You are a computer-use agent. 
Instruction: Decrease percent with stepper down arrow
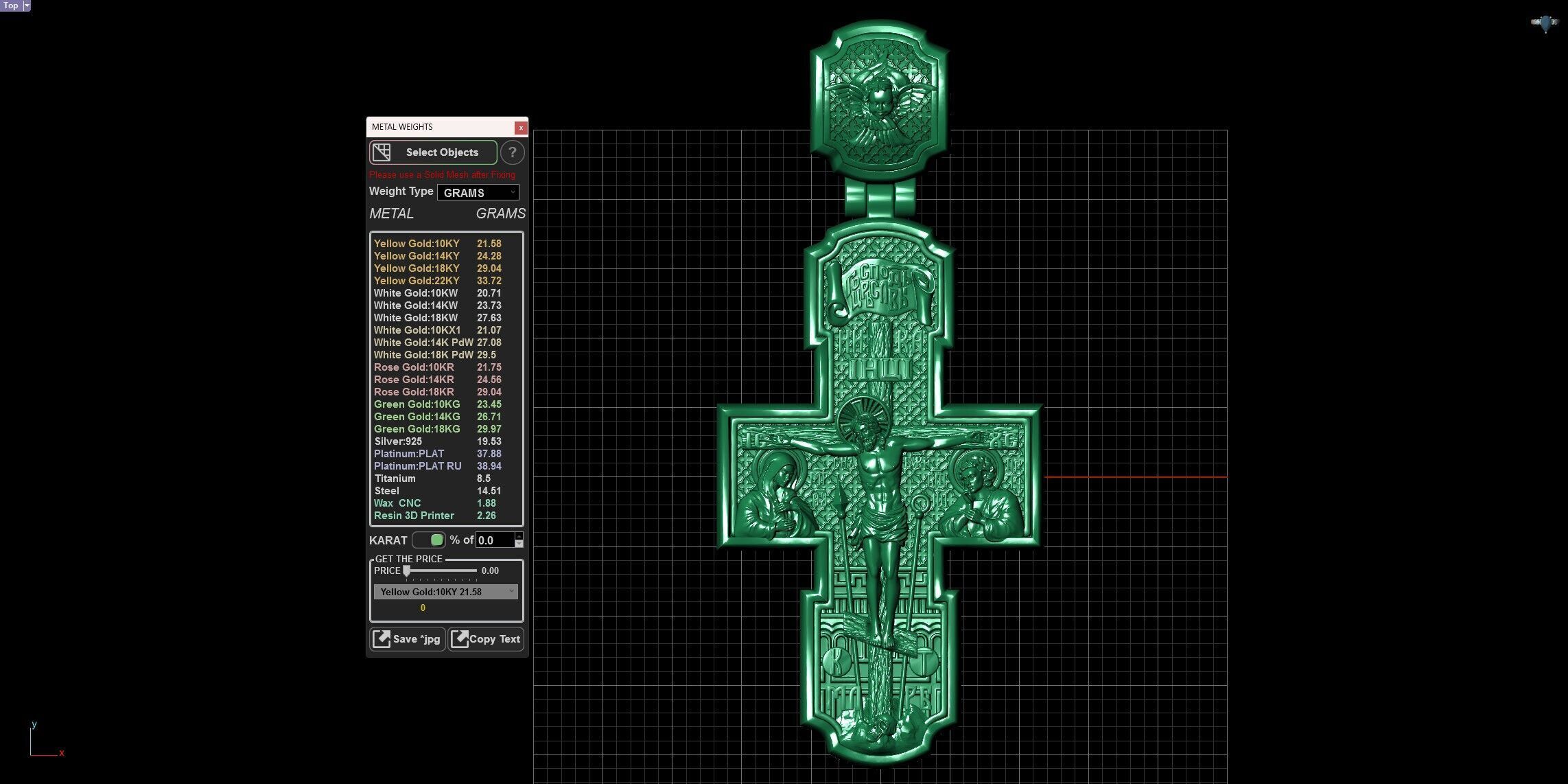coord(519,544)
